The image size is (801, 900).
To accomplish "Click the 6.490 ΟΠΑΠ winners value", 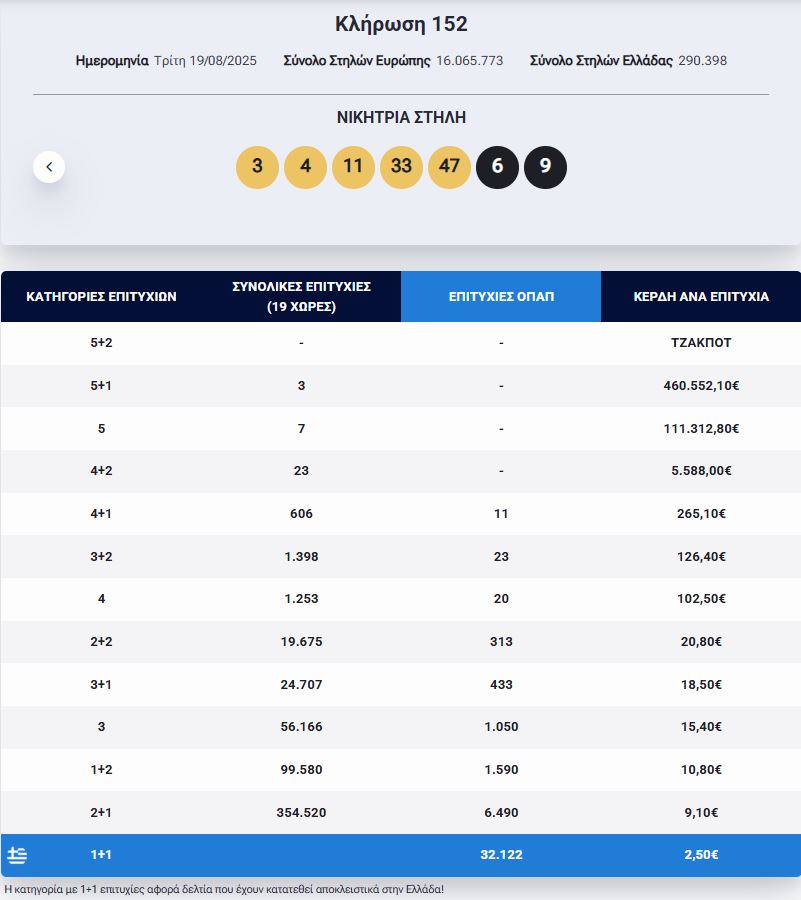I will coord(501,813).
